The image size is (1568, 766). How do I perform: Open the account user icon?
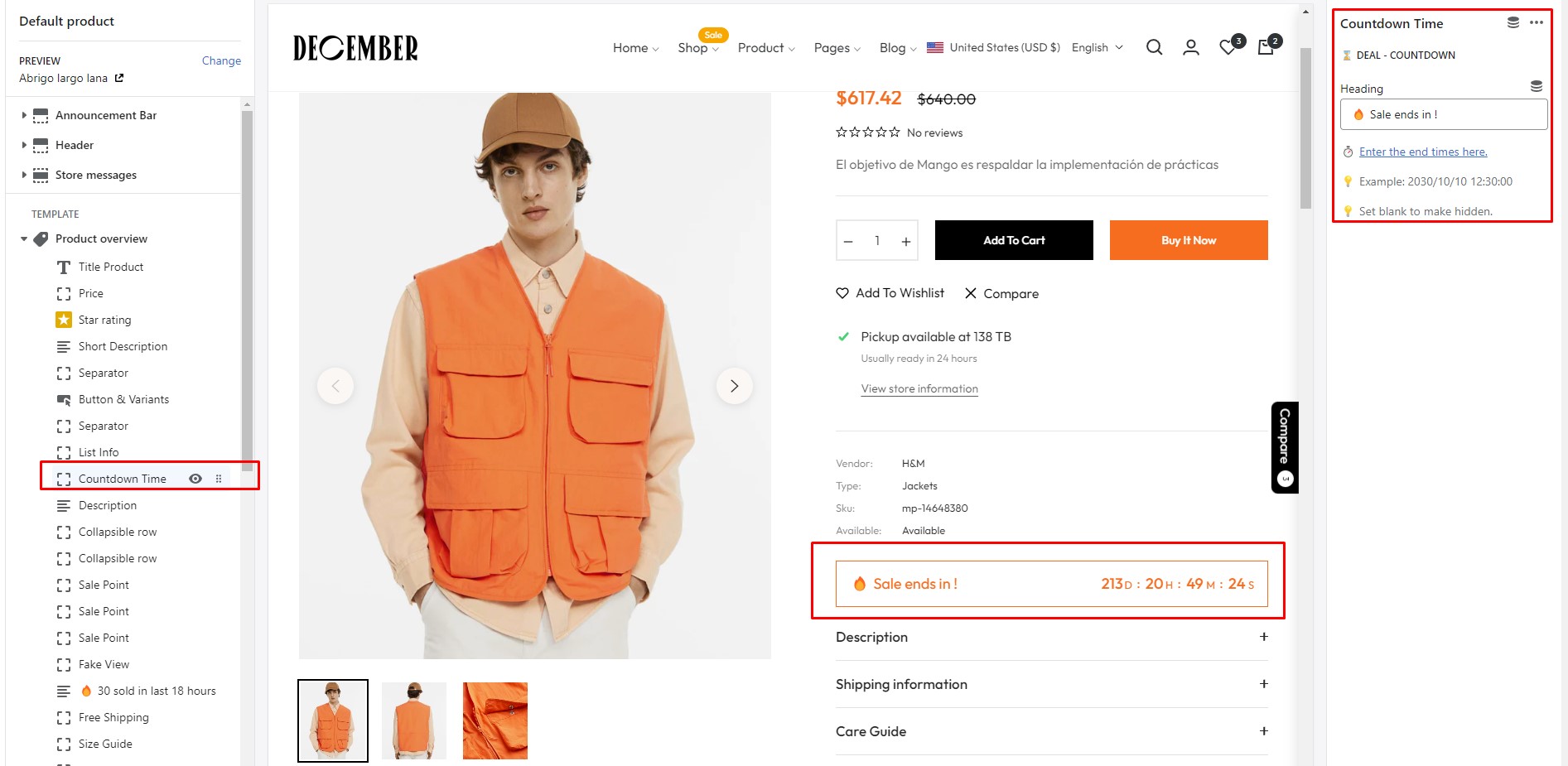(x=1190, y=47)
